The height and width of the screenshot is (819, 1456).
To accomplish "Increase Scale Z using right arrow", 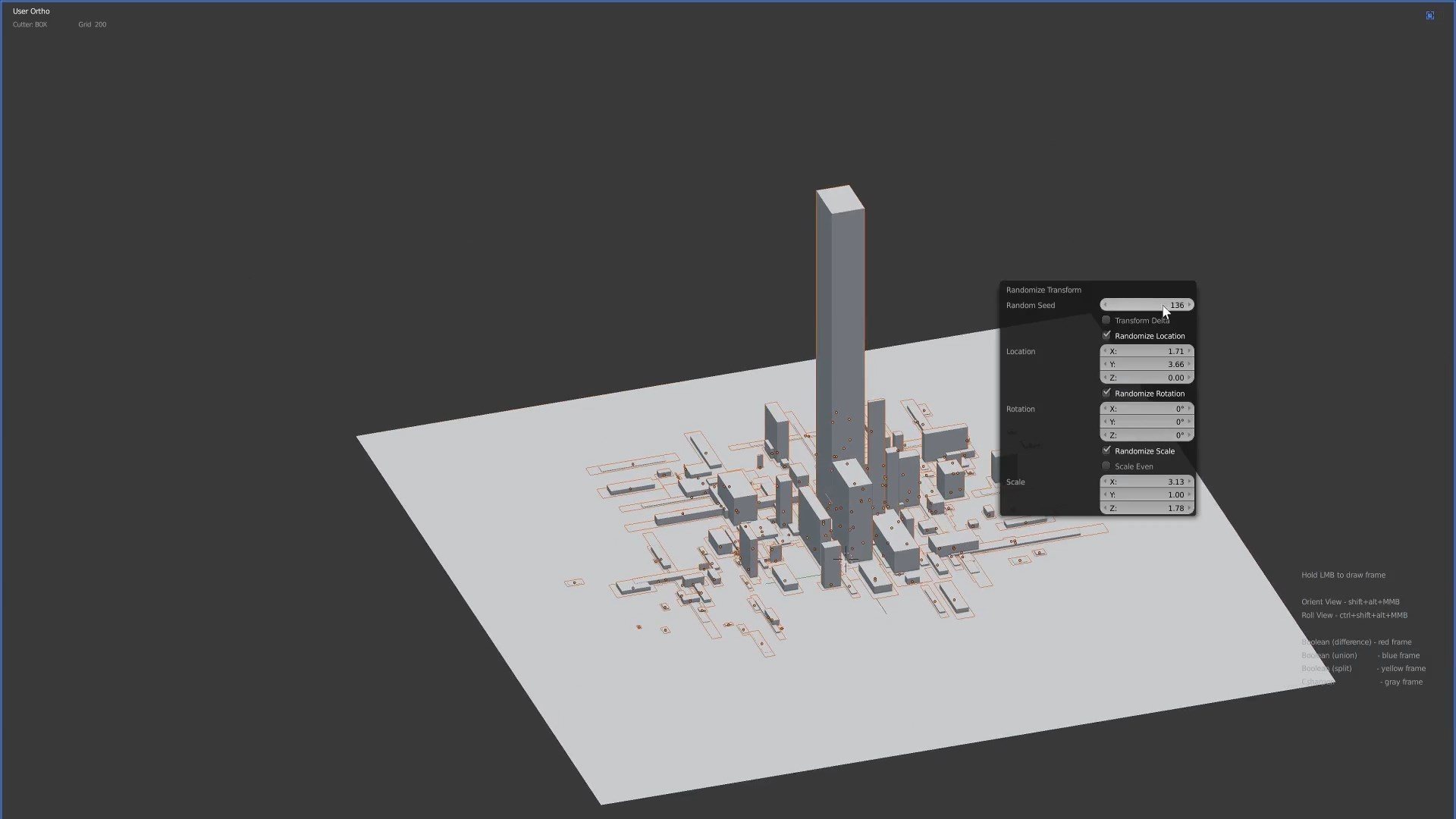I will click(x=1189, y=508).
